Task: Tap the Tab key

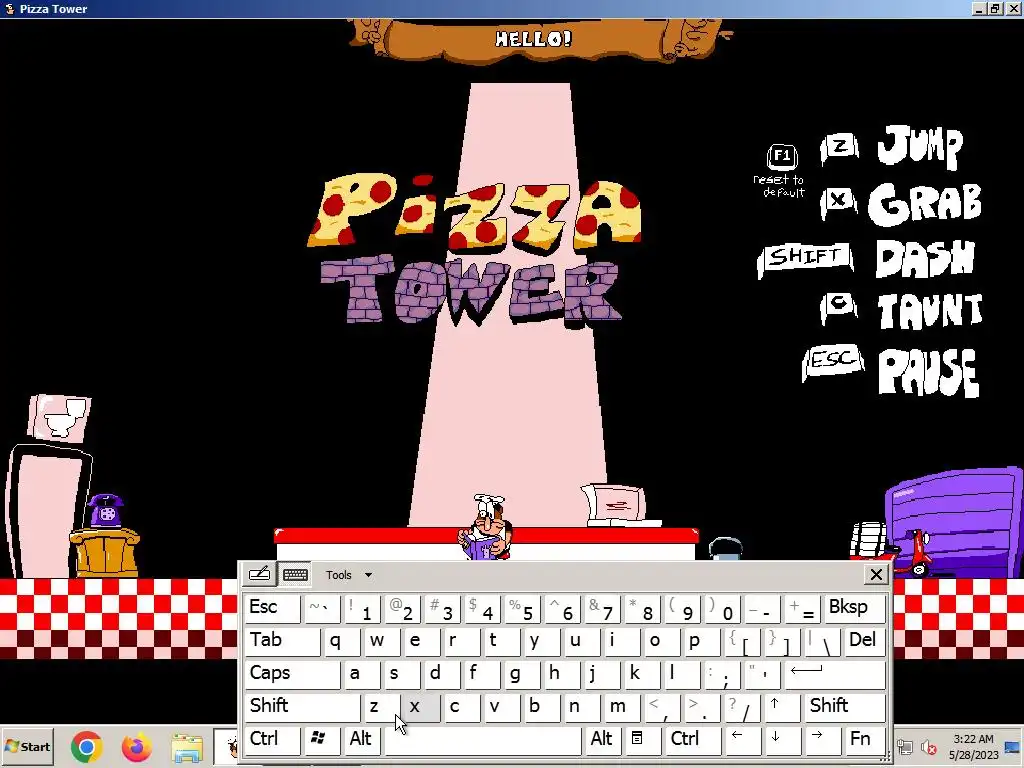Action: (x=283, y=641)
